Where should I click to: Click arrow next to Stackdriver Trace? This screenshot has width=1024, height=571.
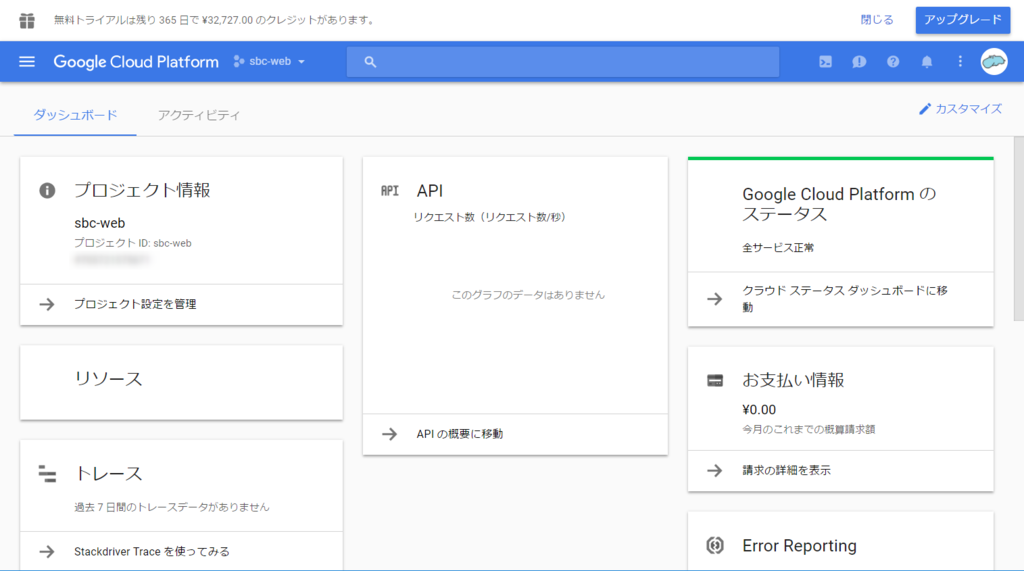pyautogui.click(x=47, y=552)
